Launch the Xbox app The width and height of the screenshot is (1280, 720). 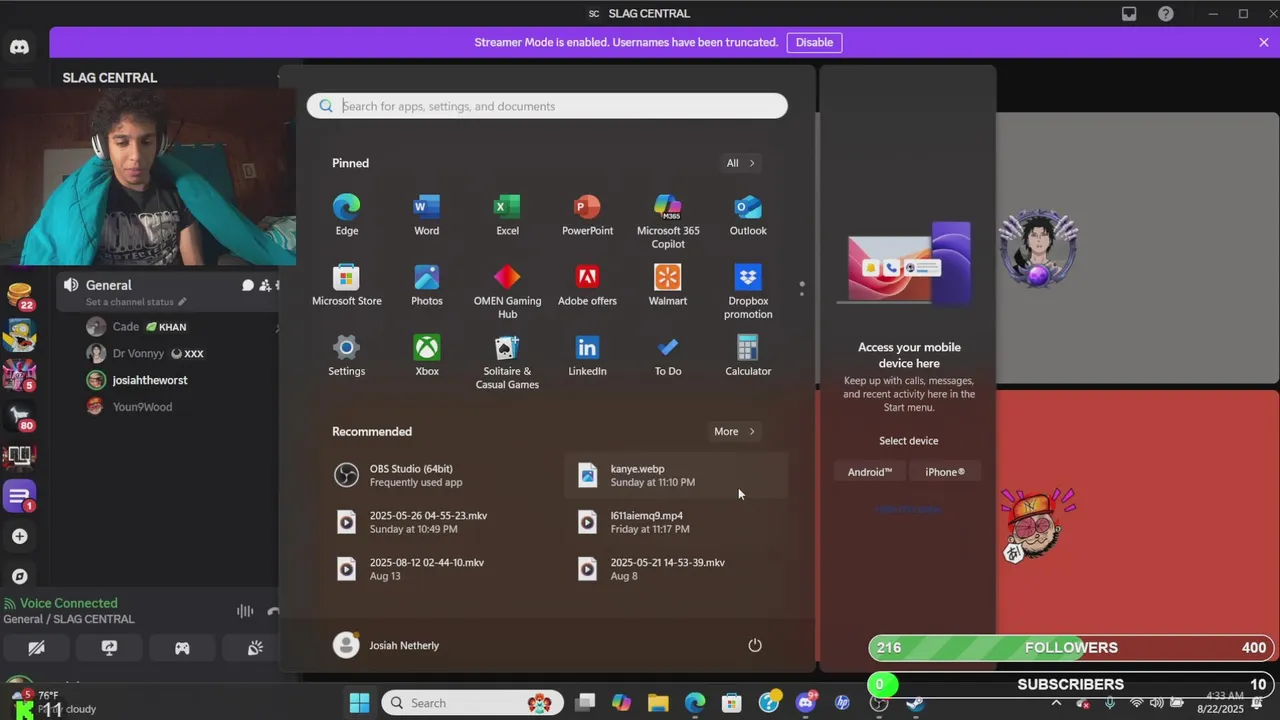[427, 355]
